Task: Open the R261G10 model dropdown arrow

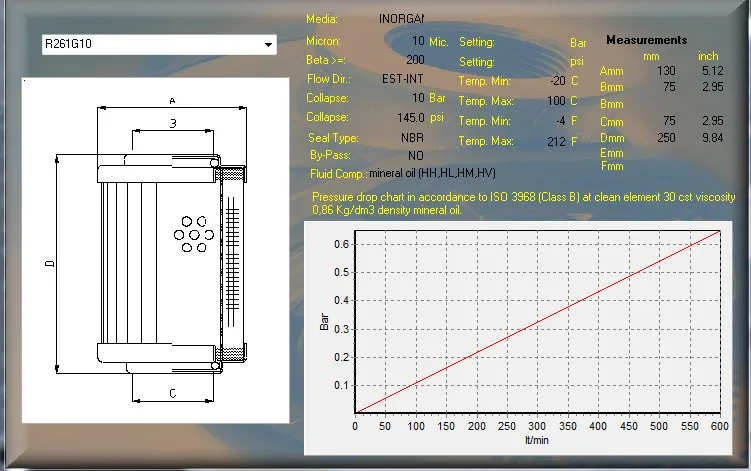Action: point(267,45)
